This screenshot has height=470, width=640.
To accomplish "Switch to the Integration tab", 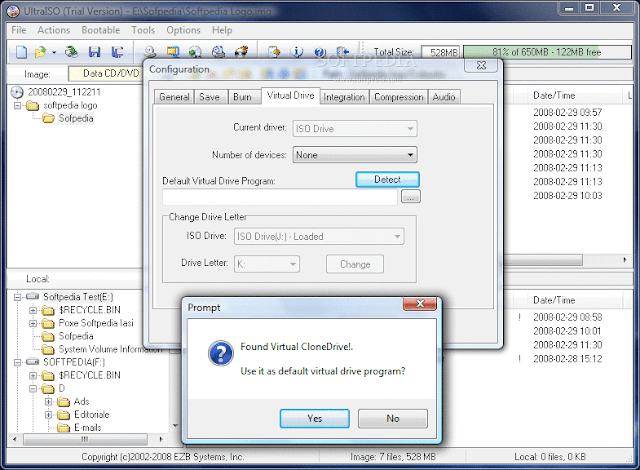I will pos(344,97).
